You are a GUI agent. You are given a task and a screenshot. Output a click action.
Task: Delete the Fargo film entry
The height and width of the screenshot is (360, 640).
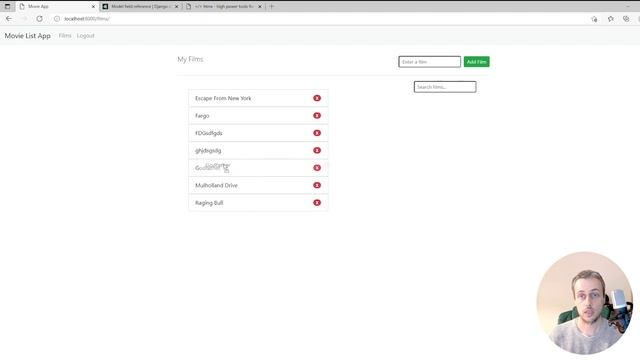pos(317,116)
